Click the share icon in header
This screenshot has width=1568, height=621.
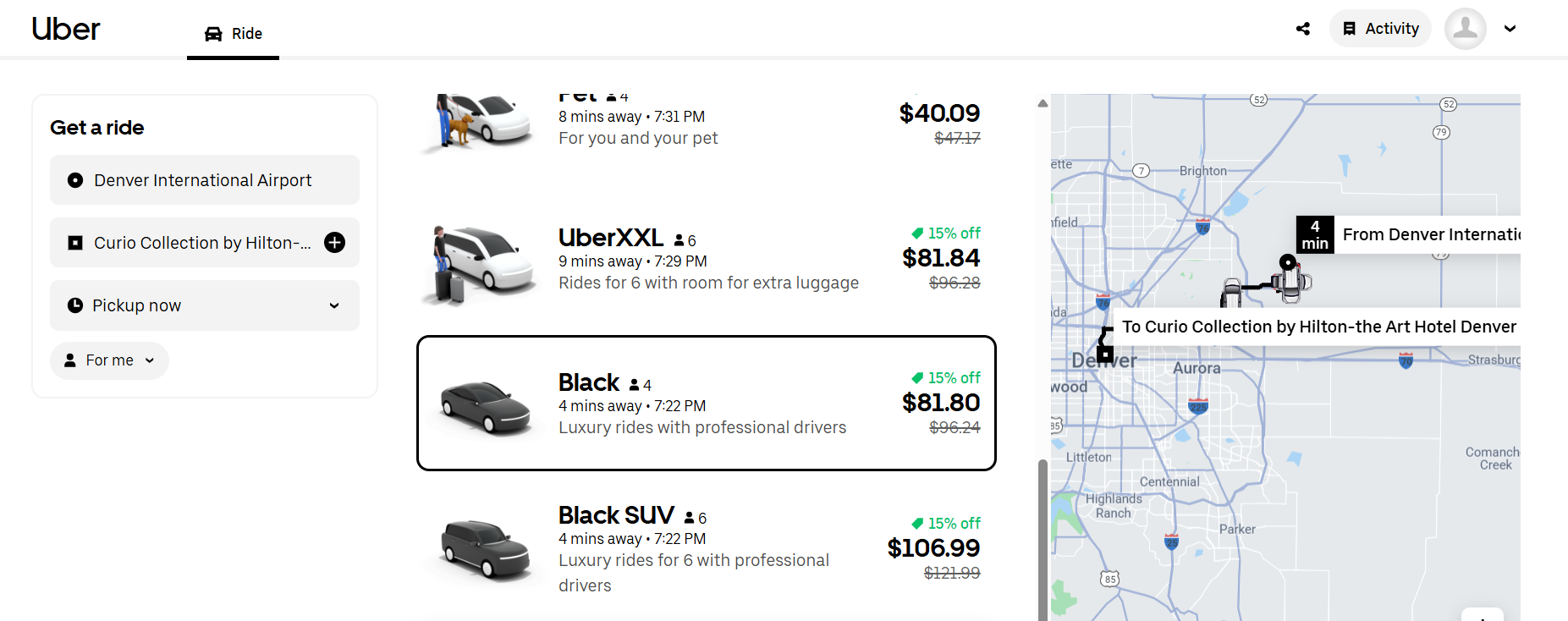(x=1303, y=29)
